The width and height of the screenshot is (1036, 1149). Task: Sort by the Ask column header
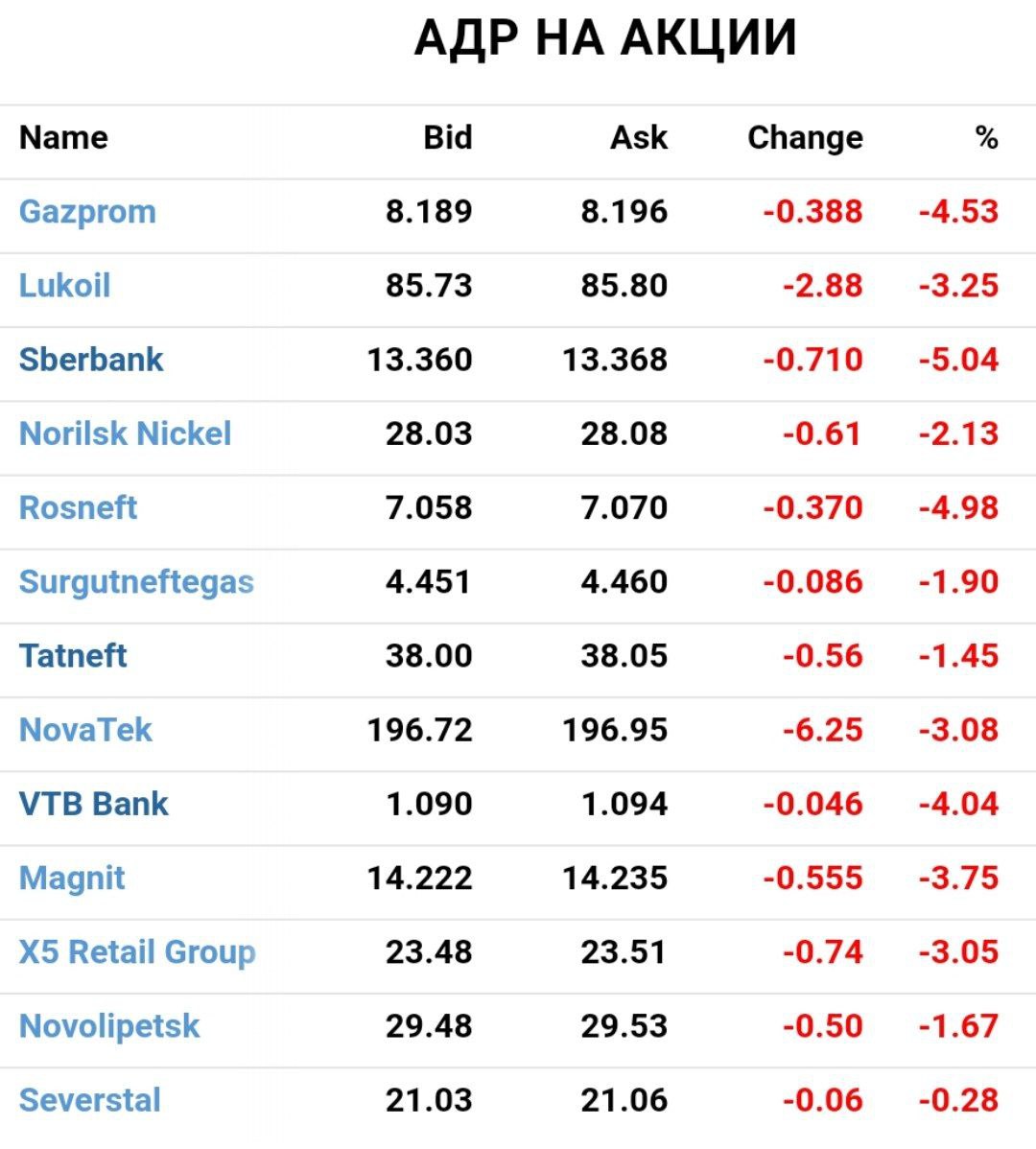(x=639, y=138)
